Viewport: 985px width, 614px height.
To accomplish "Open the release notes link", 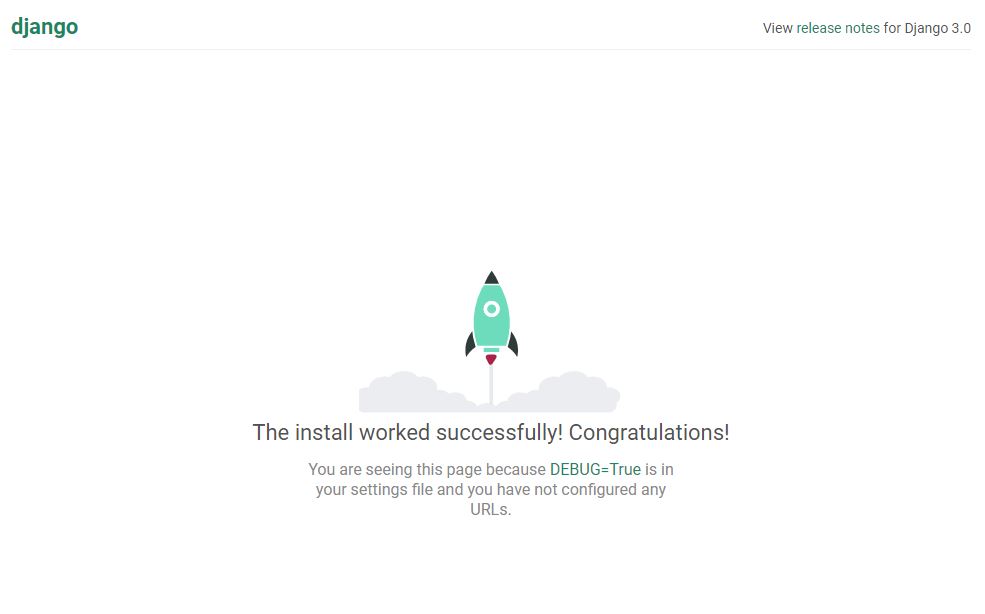I will [x=838, y=28].
